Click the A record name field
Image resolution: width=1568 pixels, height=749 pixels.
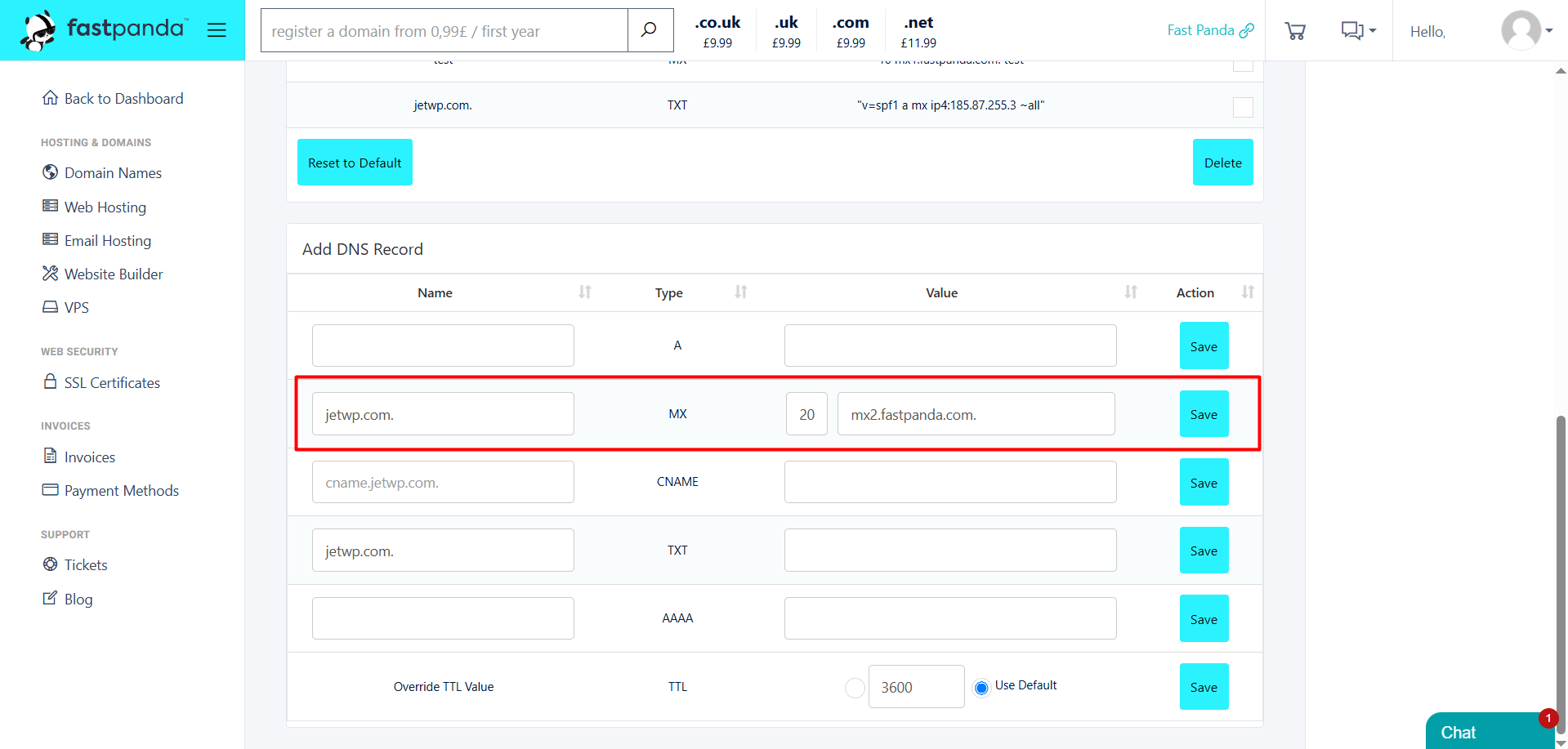(443, 346)
